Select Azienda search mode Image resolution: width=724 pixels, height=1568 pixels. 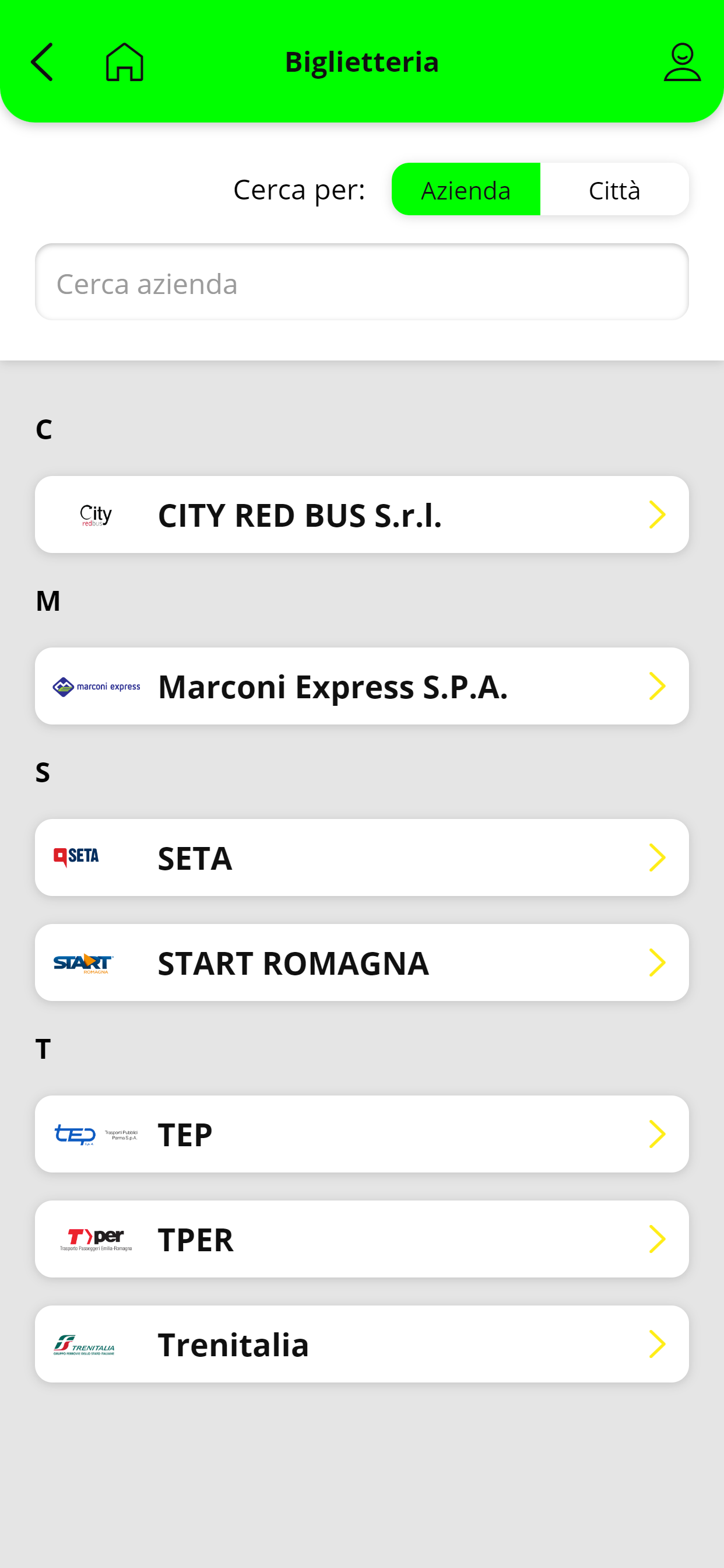point(465,190)
